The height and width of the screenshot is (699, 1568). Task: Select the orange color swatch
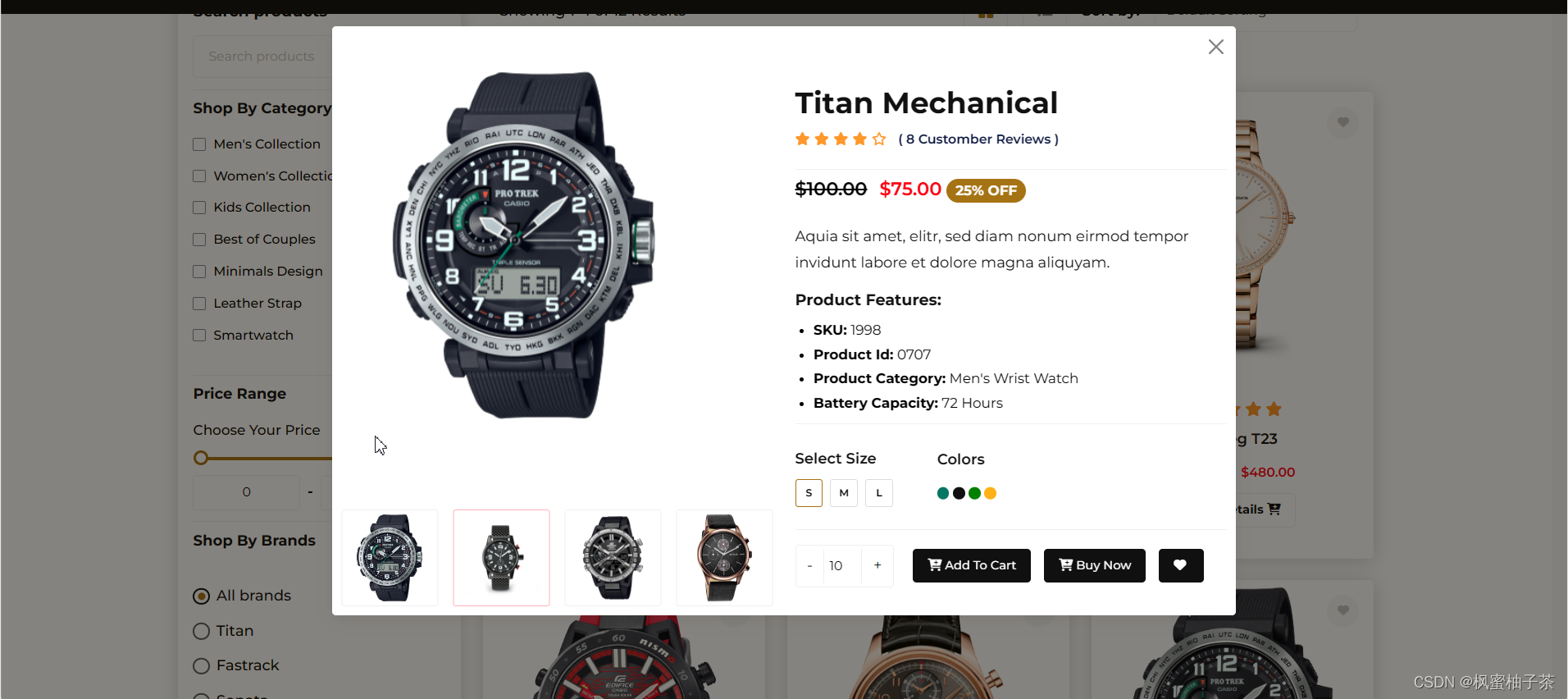point(990,493)
